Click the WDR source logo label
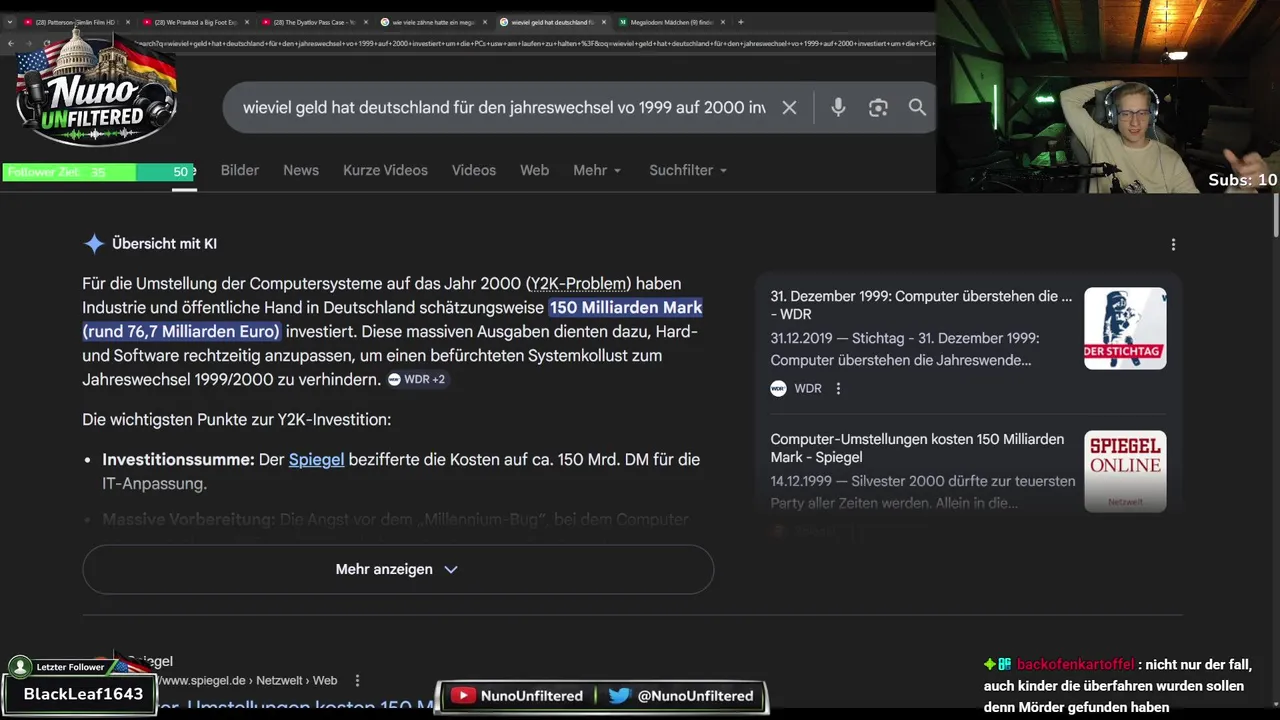1280x720 pixels. click(796, 388)
